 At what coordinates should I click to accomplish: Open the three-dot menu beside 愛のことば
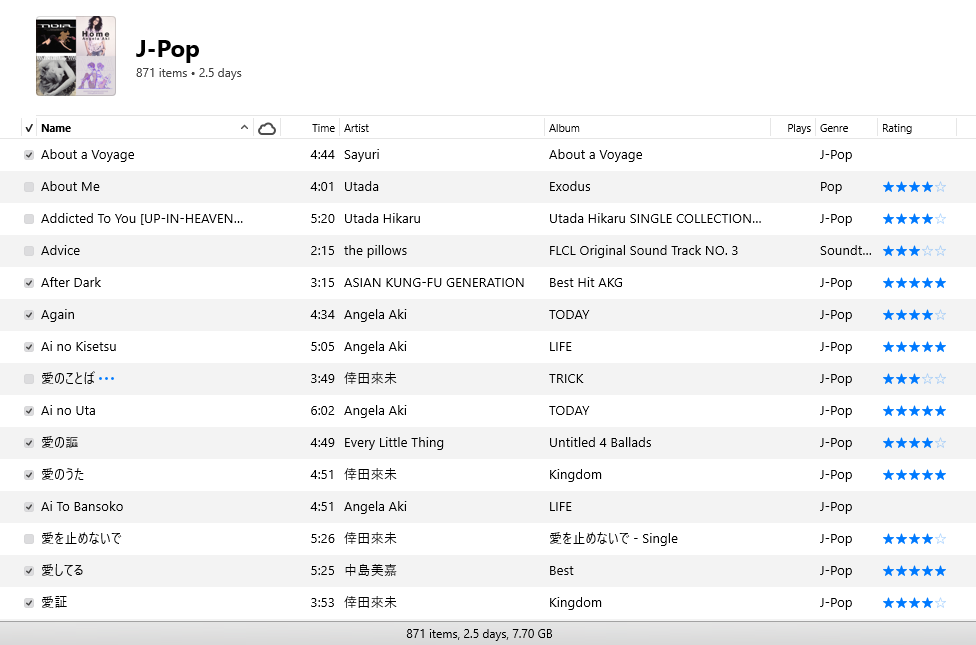(x=107, y=379)
